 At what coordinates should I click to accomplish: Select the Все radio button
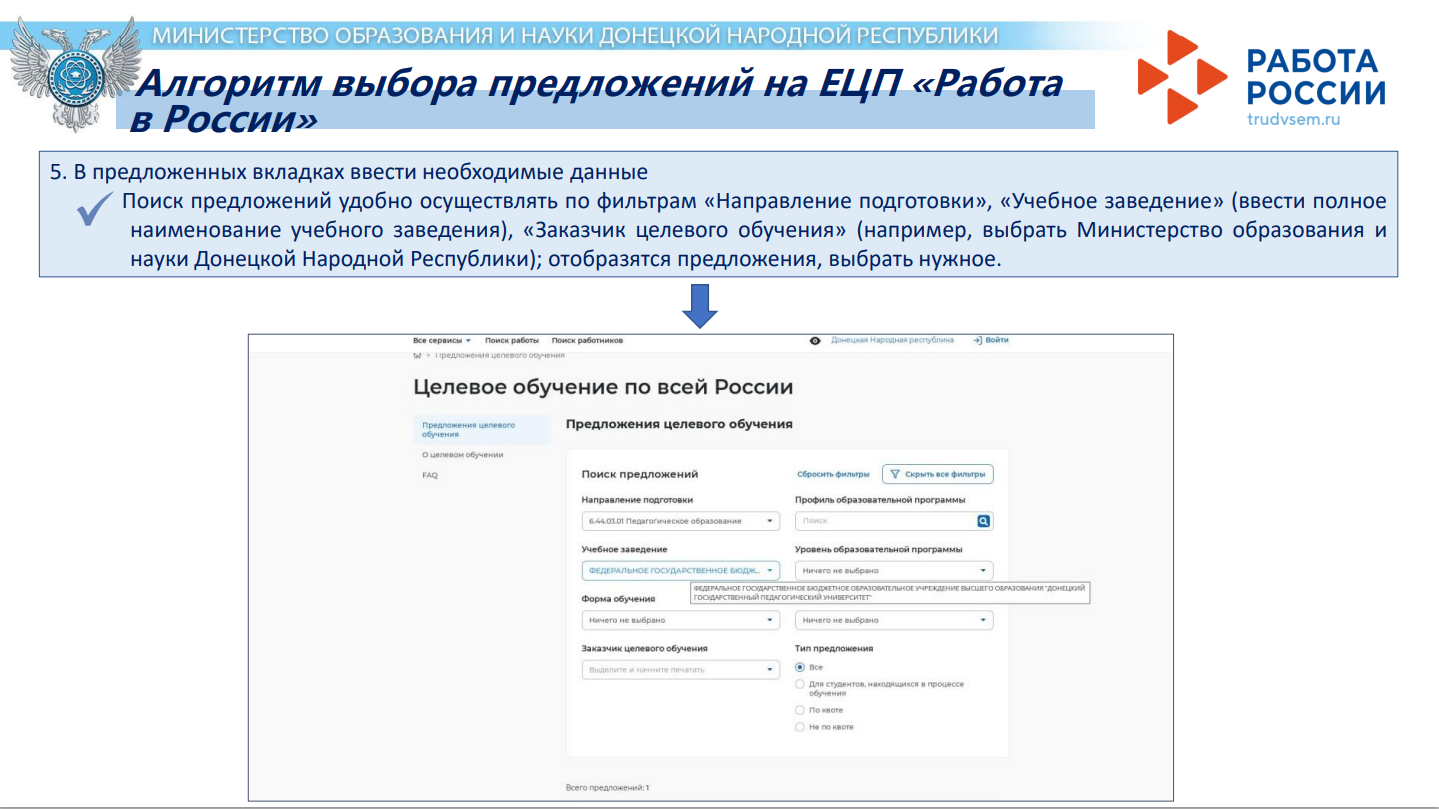coord(800,667)
